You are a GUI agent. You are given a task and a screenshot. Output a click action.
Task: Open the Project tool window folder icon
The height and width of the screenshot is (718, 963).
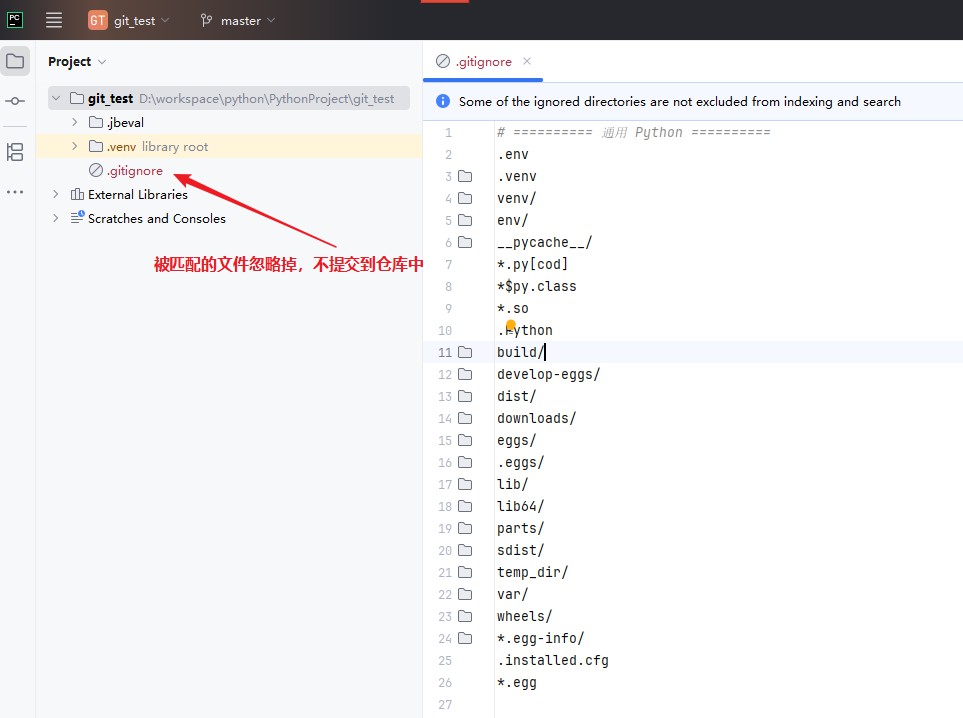pos(15,61)
